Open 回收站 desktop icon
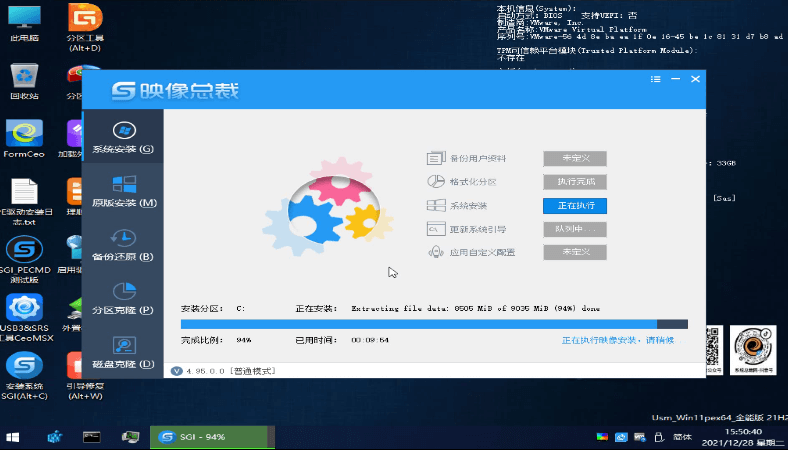788x450 pixels. click(24, 80)
